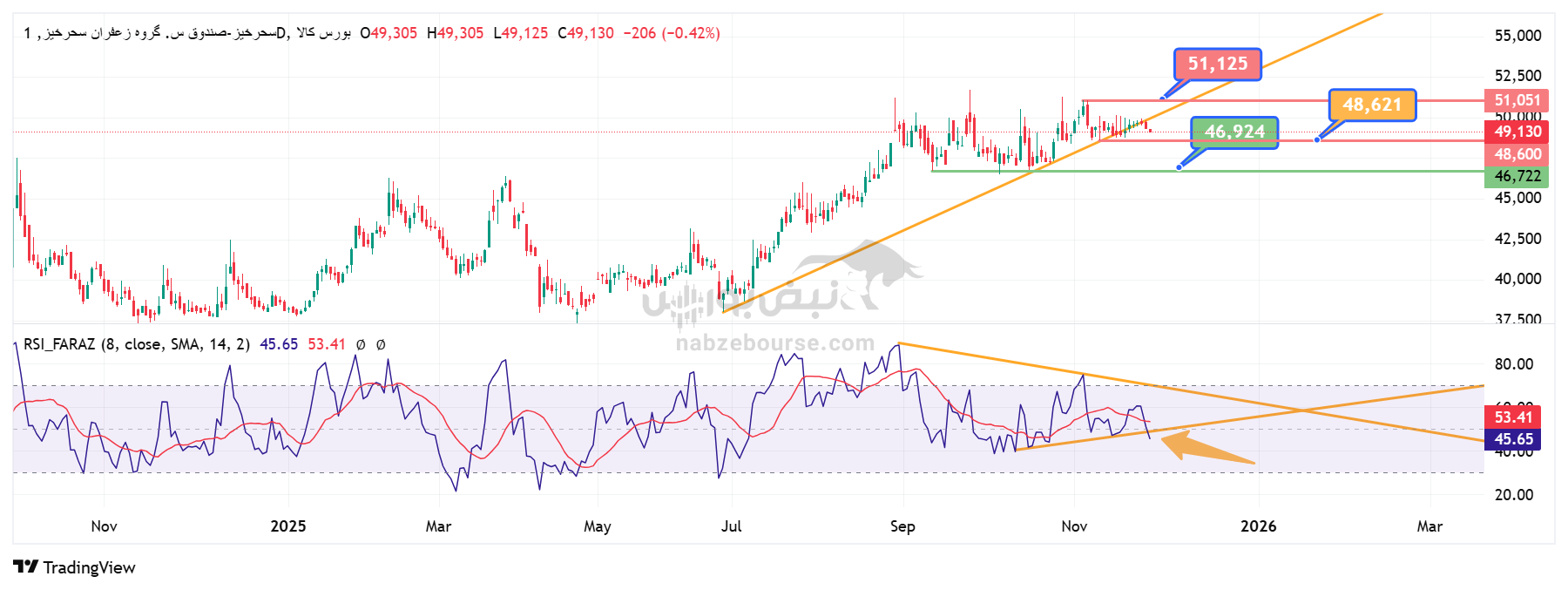
Task: Click the 2025 marker on time axis
Action: pos(288,526)
